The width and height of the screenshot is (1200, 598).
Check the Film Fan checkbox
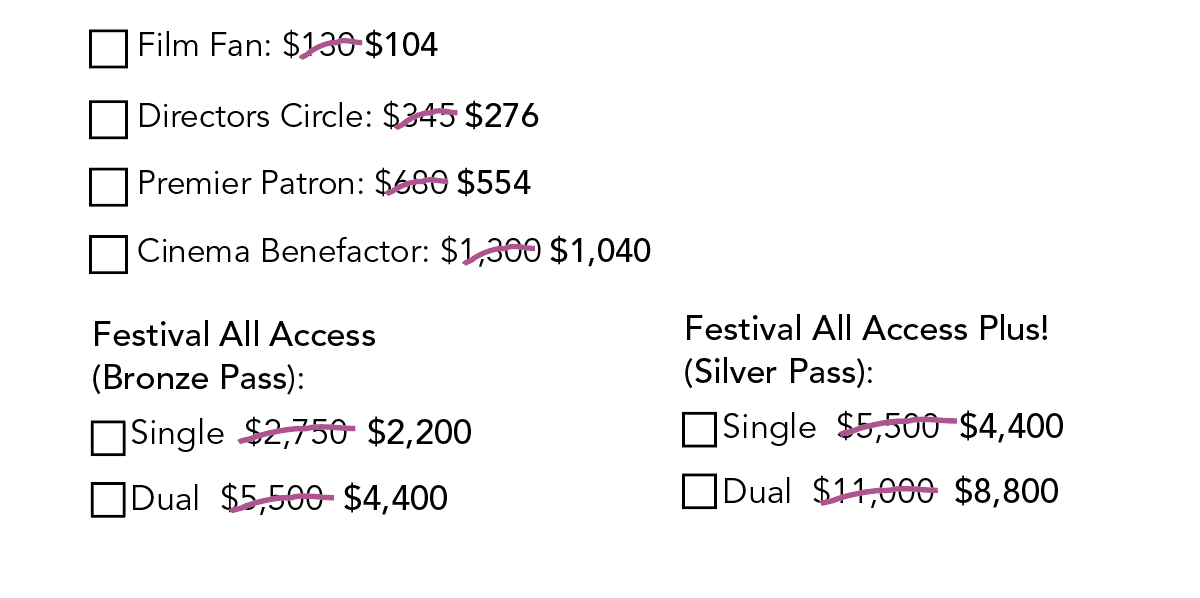[x=109, y=49]
